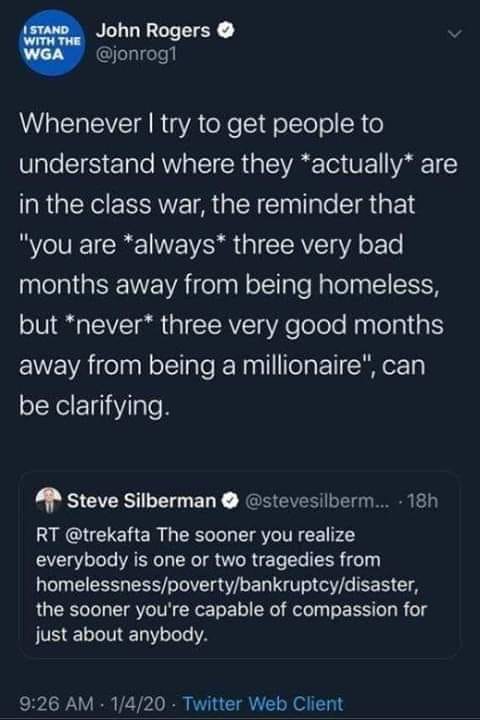Click Steve Silberman's verified badge

click(231, 501)
